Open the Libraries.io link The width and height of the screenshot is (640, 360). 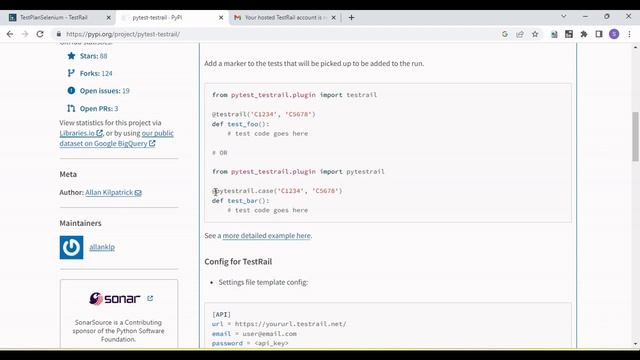click(x=81, y=133)
